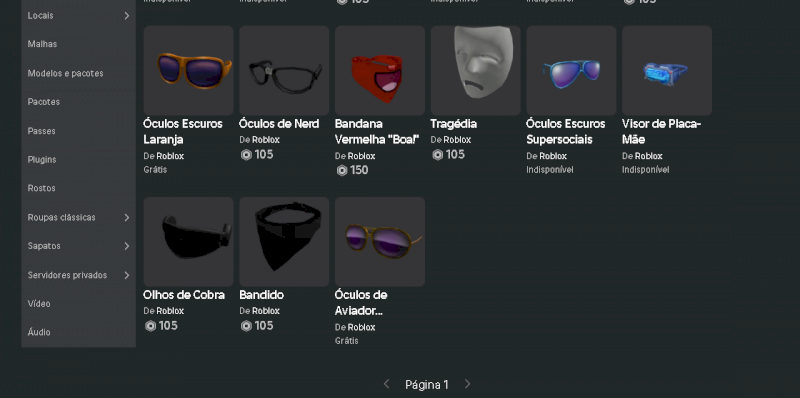Click the Visor de Placa-Mãe title
This screenshot has width=800, height=398.
661,132
